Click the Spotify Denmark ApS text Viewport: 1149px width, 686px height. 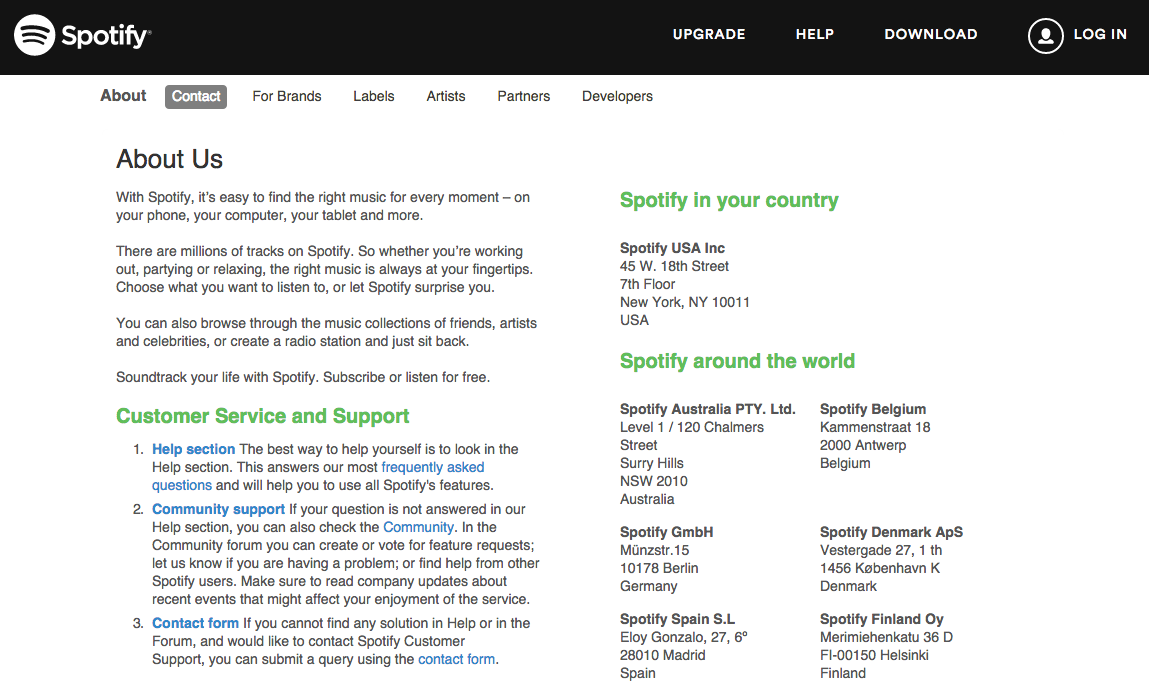(891, 533)
